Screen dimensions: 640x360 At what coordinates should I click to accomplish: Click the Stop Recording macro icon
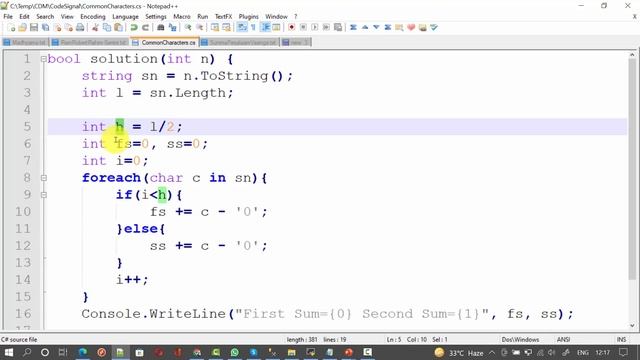pyautogui.click(x=303, y=27)
